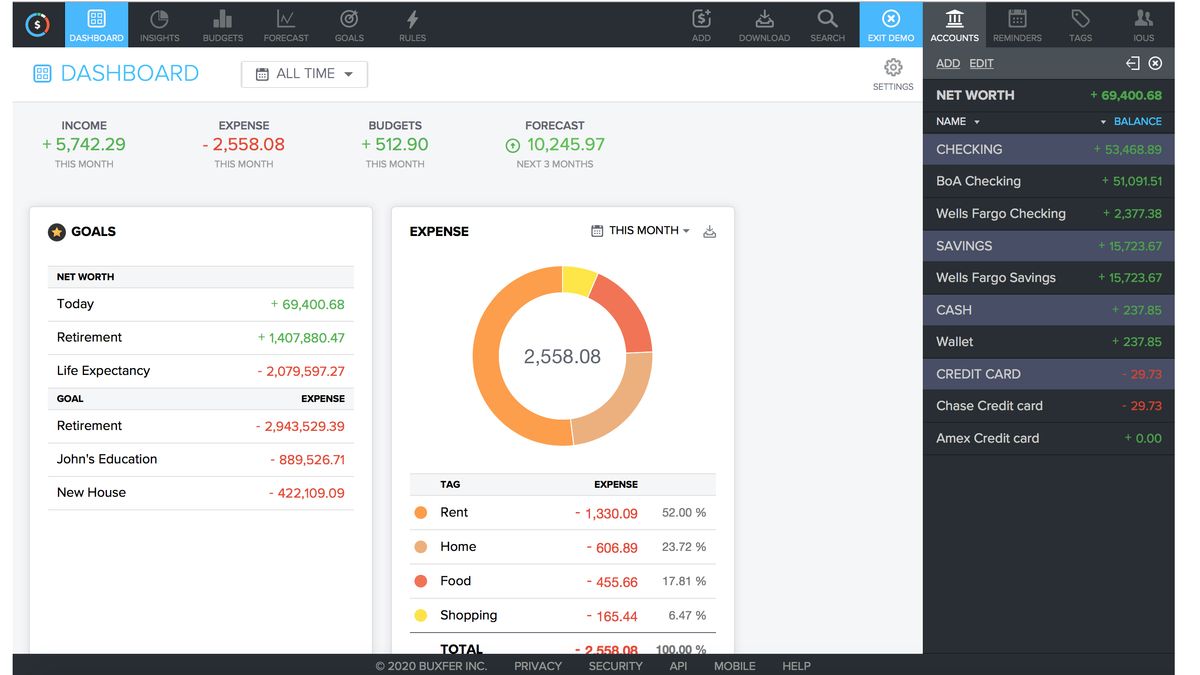Open the Rules section

(412, 24)
